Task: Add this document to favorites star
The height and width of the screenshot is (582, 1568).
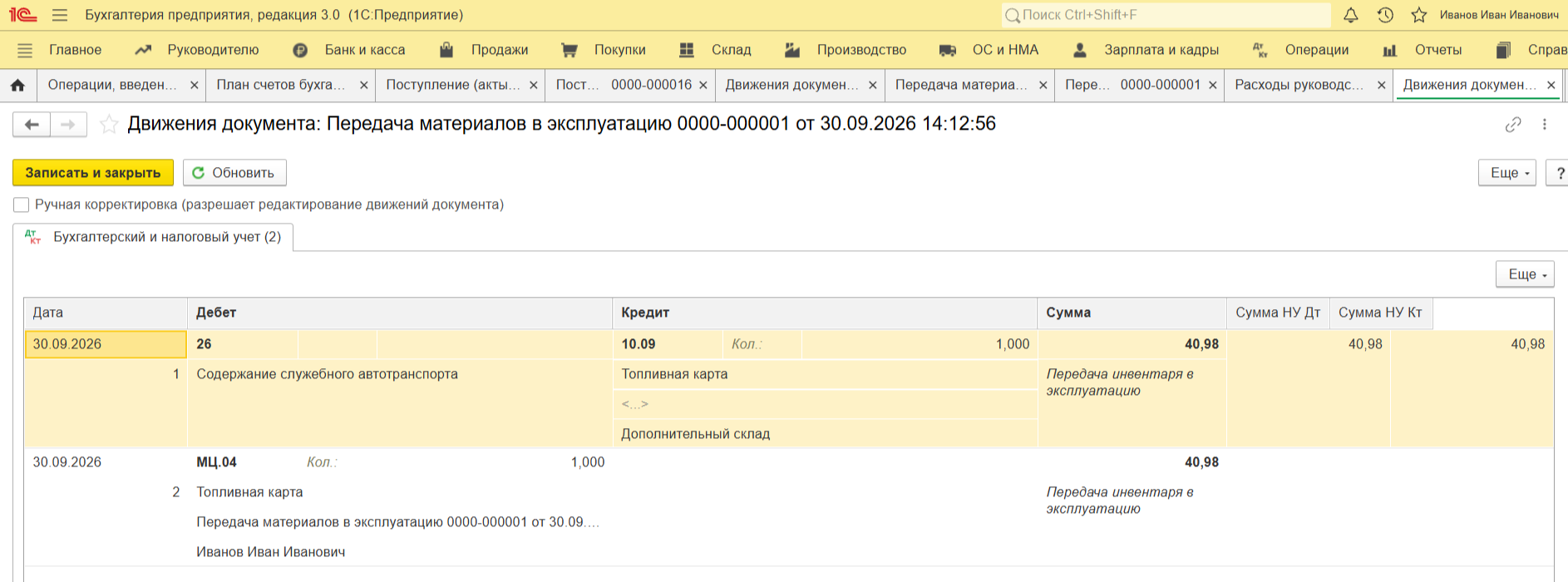Action: (x=109, y=125)
